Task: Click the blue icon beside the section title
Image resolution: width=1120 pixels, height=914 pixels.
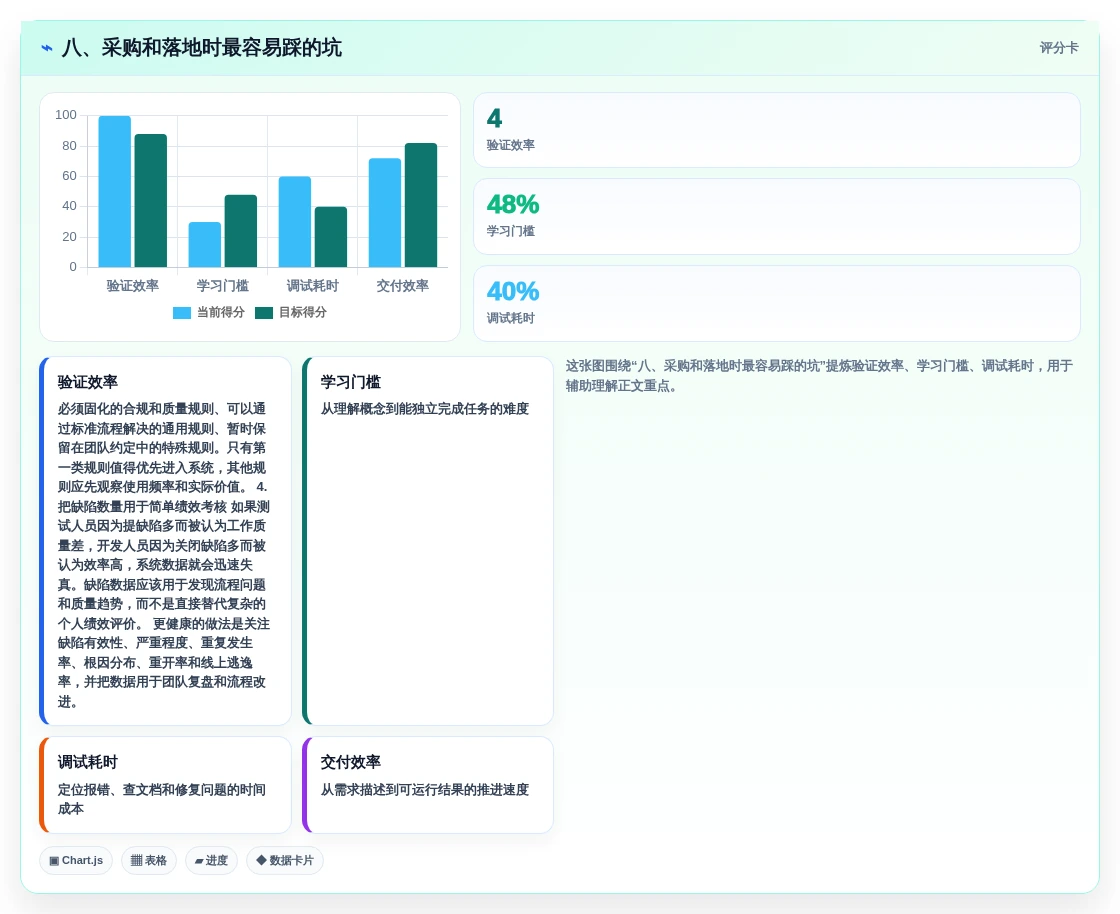Action: coord(47,48)
